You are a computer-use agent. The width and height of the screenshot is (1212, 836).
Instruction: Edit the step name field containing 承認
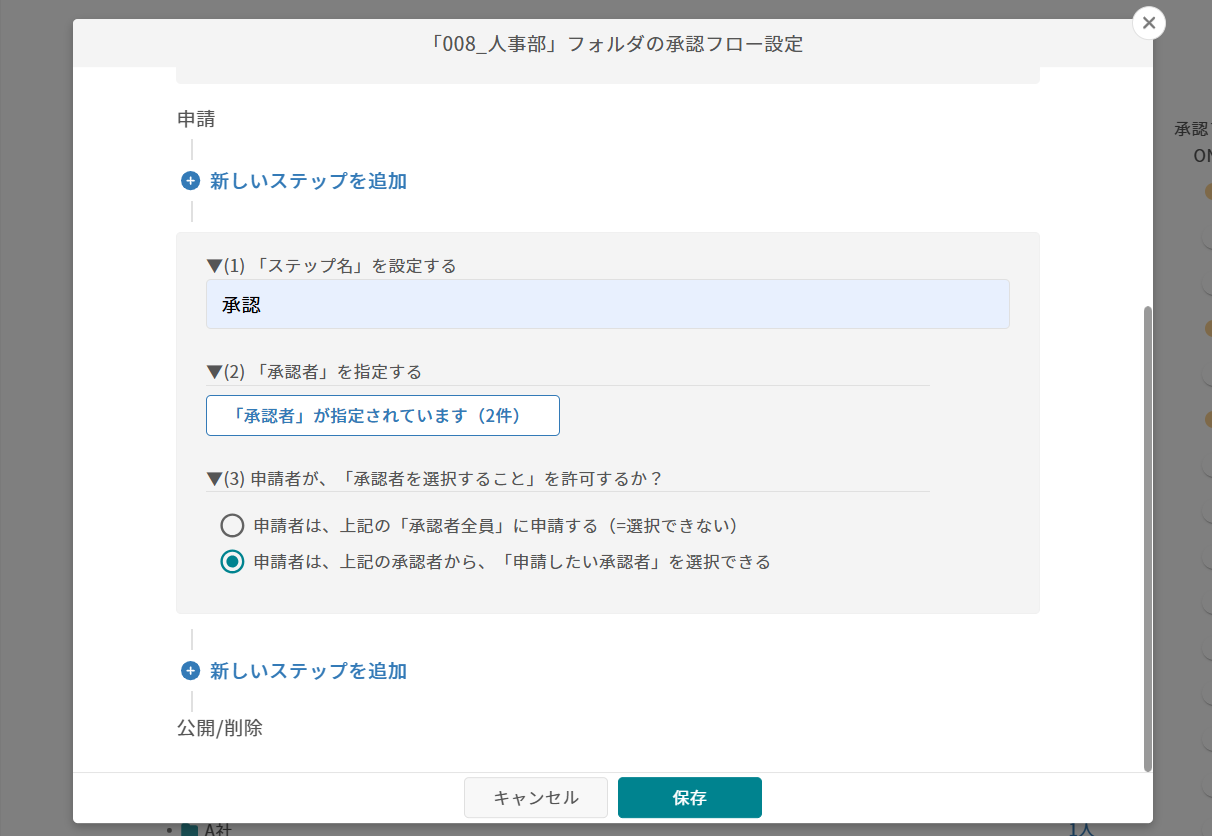(608, 304)
